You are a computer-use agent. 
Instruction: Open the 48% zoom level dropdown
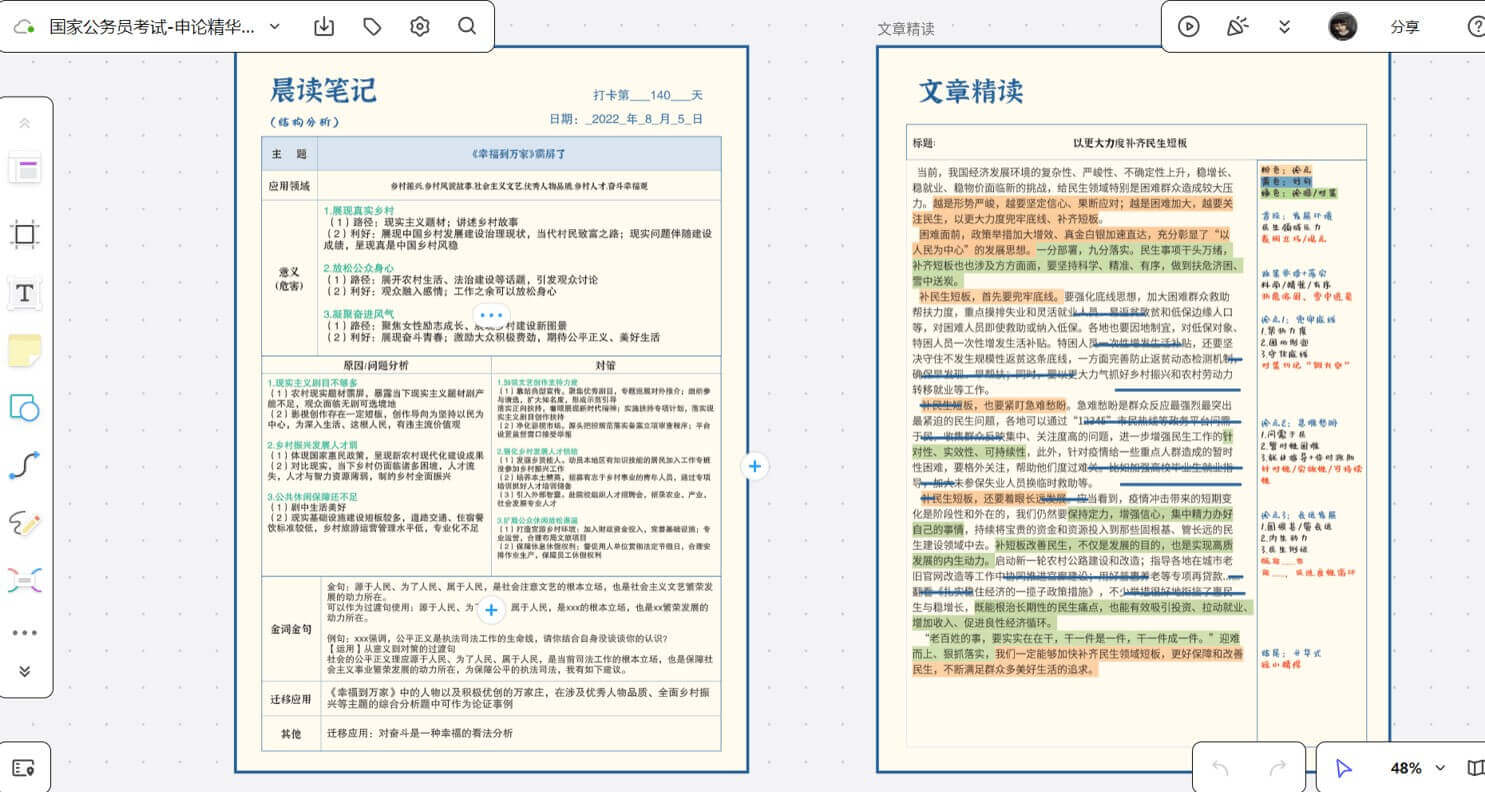click(1418, 768)
